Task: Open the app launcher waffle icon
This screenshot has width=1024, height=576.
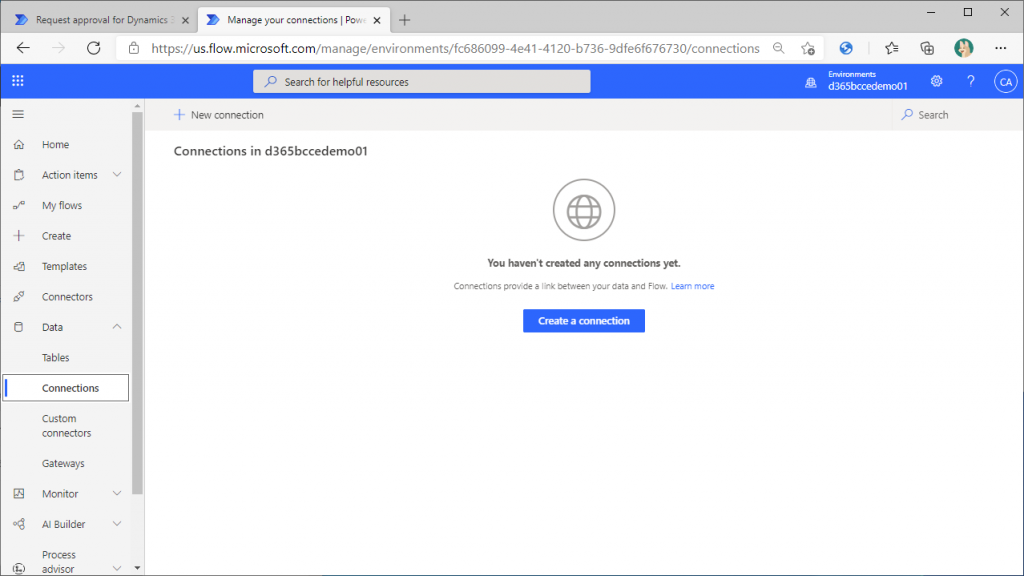Action: (x=18, y=81)
